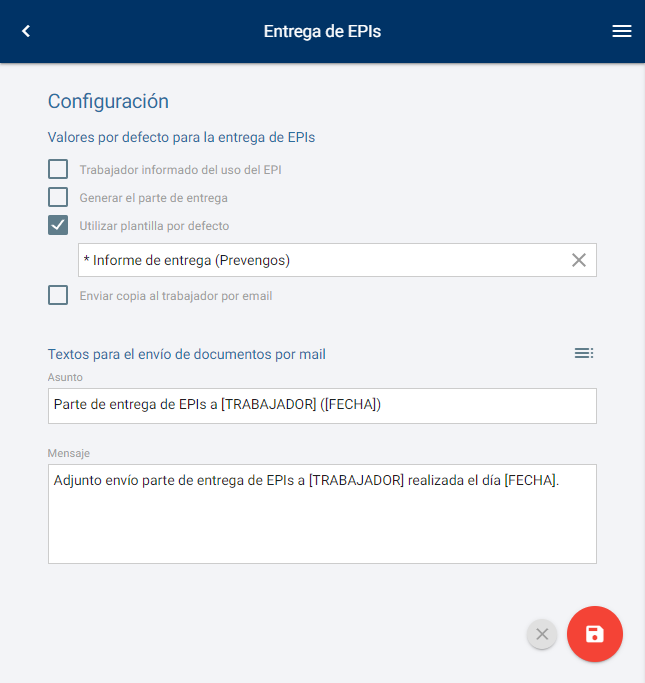Enable 'Generar el parte de entrega' checkbox

(59, 197)
